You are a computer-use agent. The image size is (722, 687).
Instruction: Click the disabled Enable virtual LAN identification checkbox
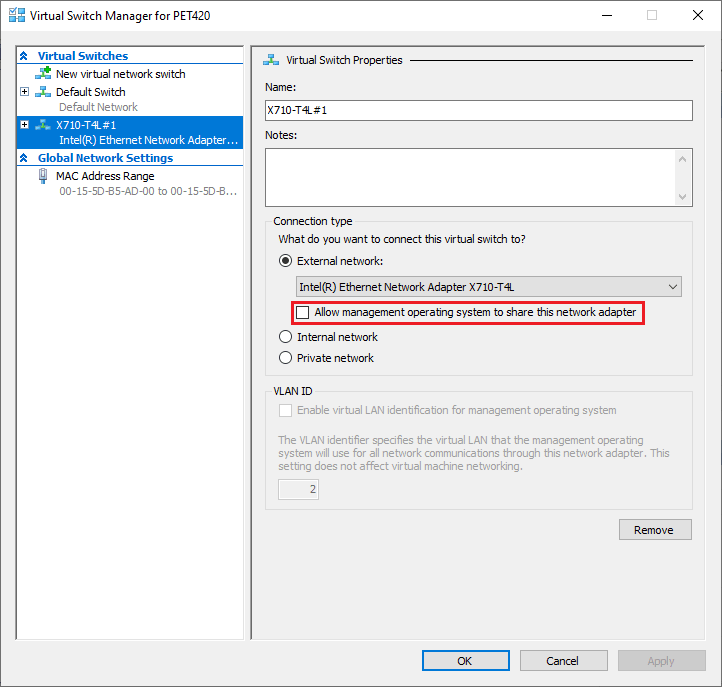click(285, 410)
